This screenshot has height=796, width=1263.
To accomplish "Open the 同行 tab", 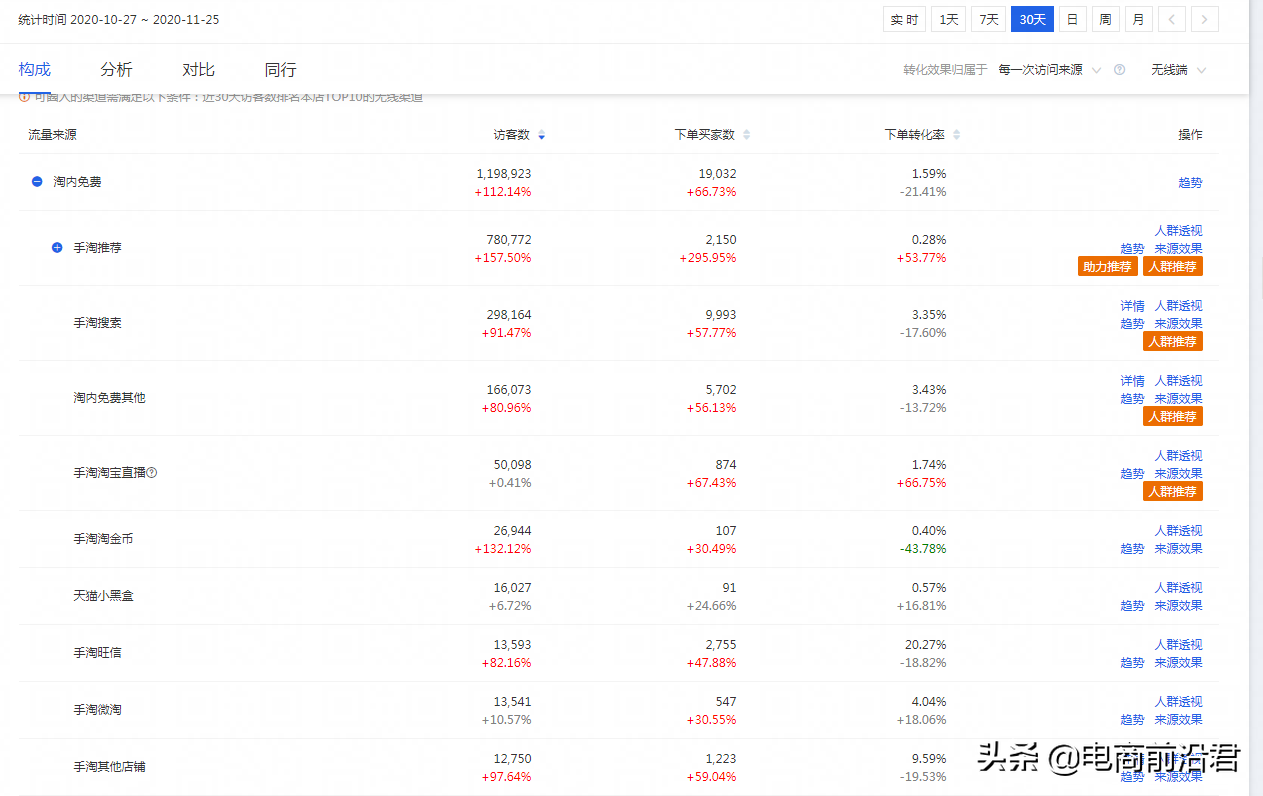I will click(280, 69).
